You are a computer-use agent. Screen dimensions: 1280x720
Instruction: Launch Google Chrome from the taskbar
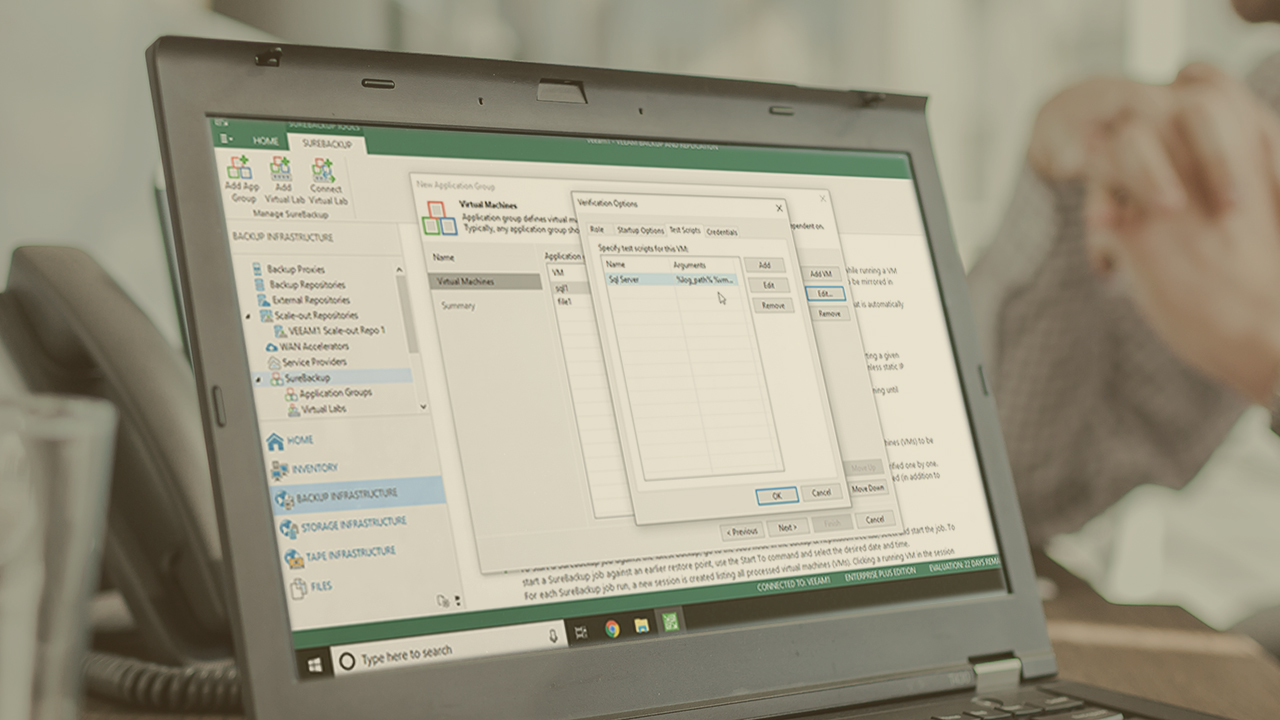pyautogui.click(x=612, y=629)
